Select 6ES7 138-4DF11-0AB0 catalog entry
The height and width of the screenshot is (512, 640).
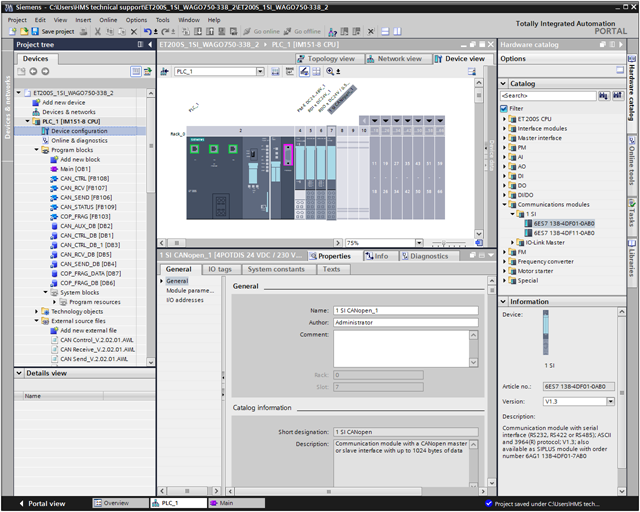(x=564, y=233)
